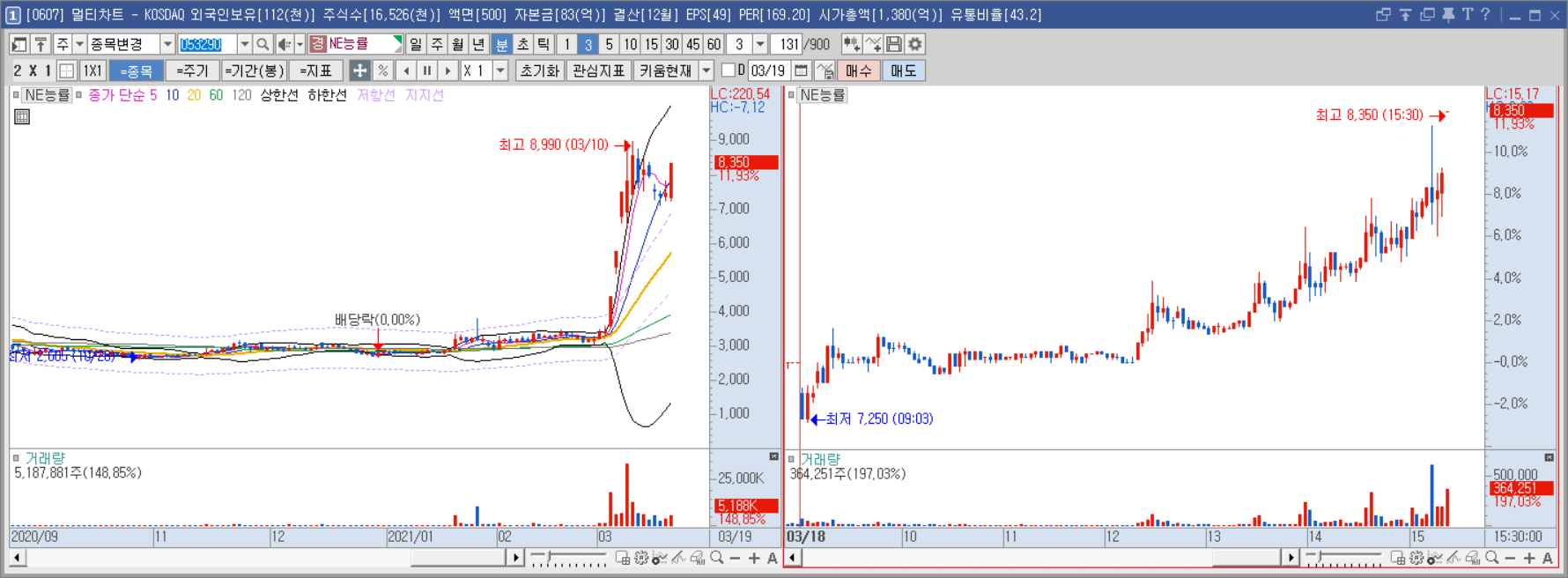Image resolution: width=1568 pixels, height=578 pixels.
Task: Click the stock search magnifier icon
Action: click(263, 44)
